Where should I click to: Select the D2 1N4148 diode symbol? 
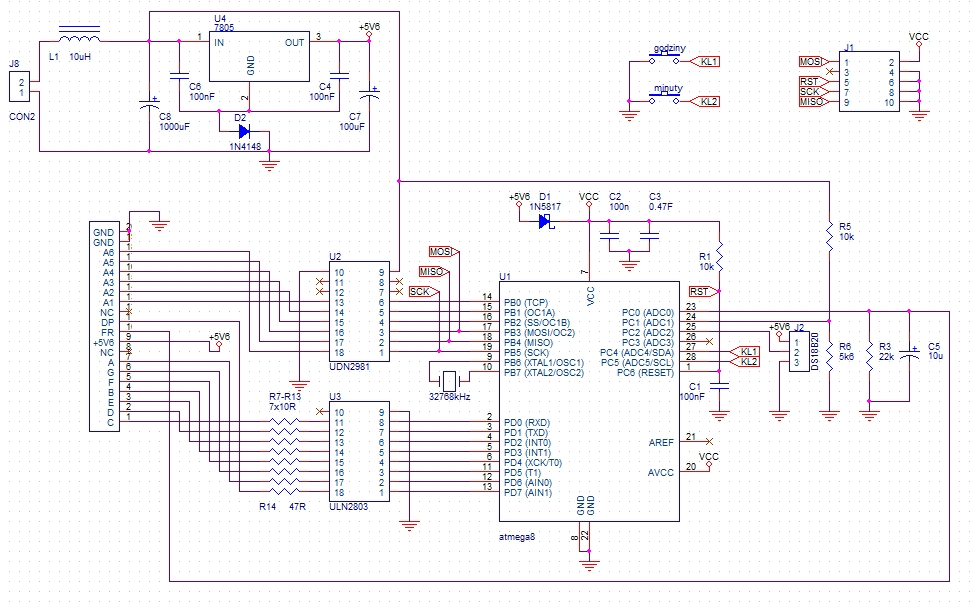244,131
